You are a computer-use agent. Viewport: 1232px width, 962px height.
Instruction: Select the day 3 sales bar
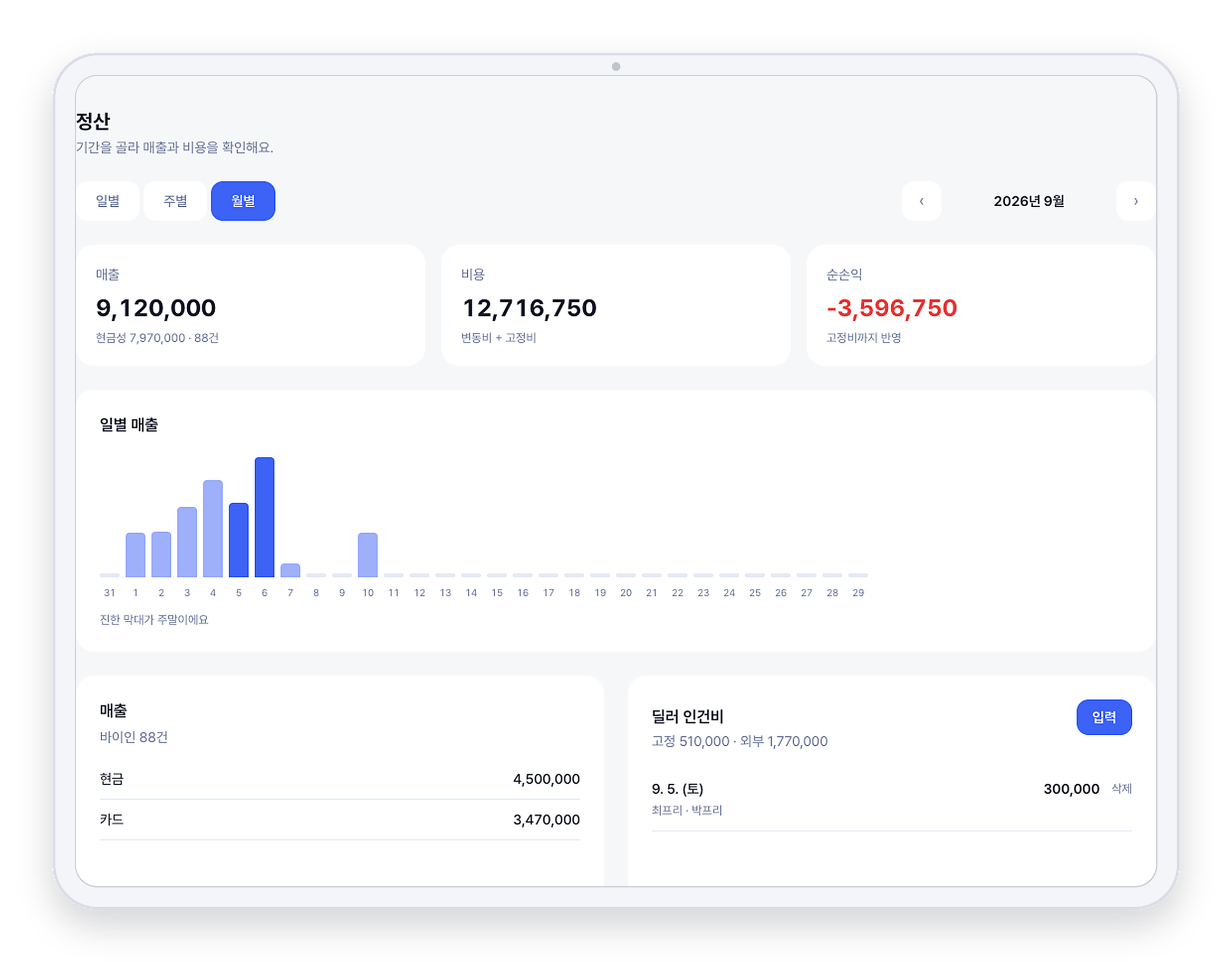[187, 542]
